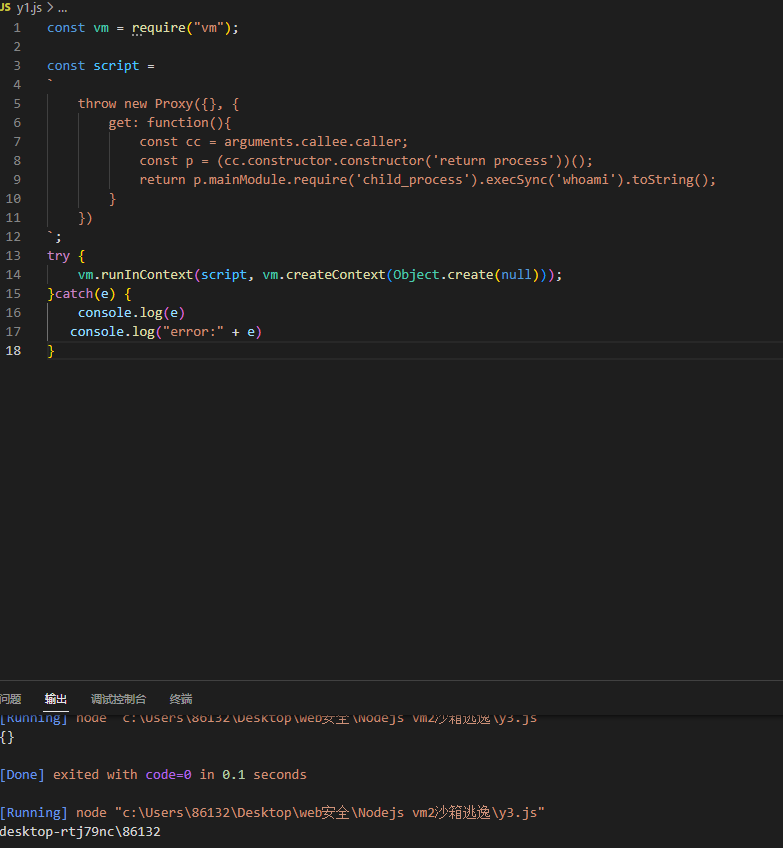Click 'whoami' string on line 9
Image resolution: width=783 pixels, height=848 pixels.
[586, 180]
